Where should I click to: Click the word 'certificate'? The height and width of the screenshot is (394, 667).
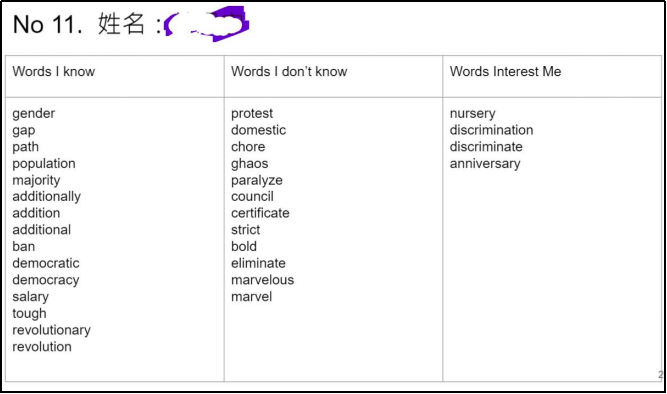(x=260, y=213)
